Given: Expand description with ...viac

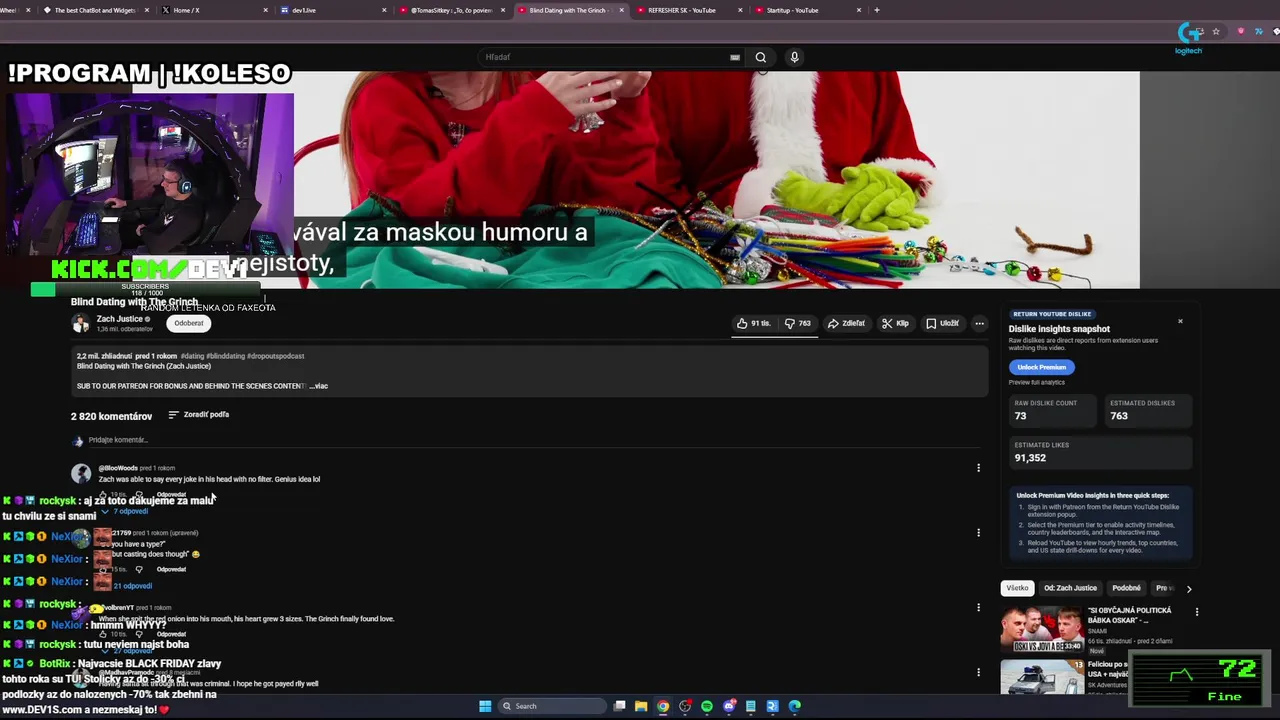Looking at the screenshot, I should (318, 386).
